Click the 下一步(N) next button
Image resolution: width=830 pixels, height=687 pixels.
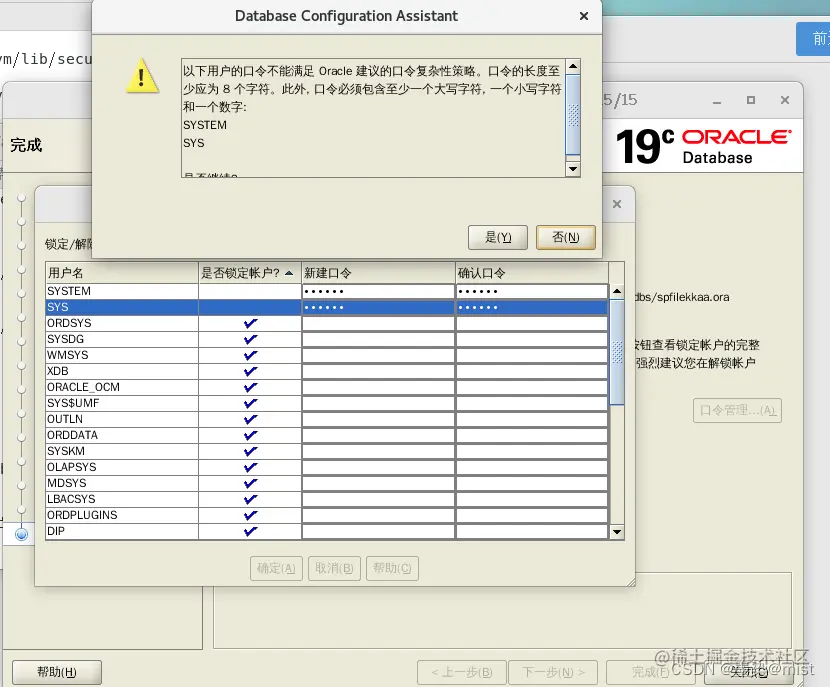(x=553, y=673)
